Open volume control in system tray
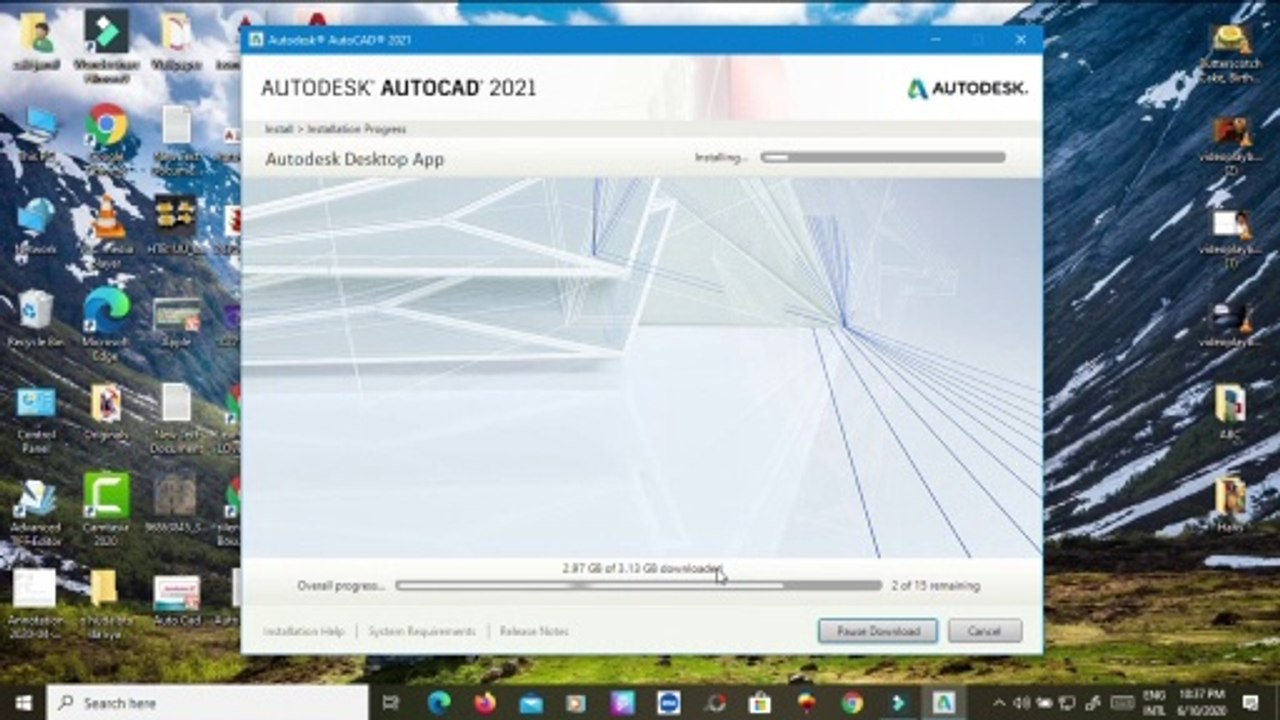 coord(1022,703)
